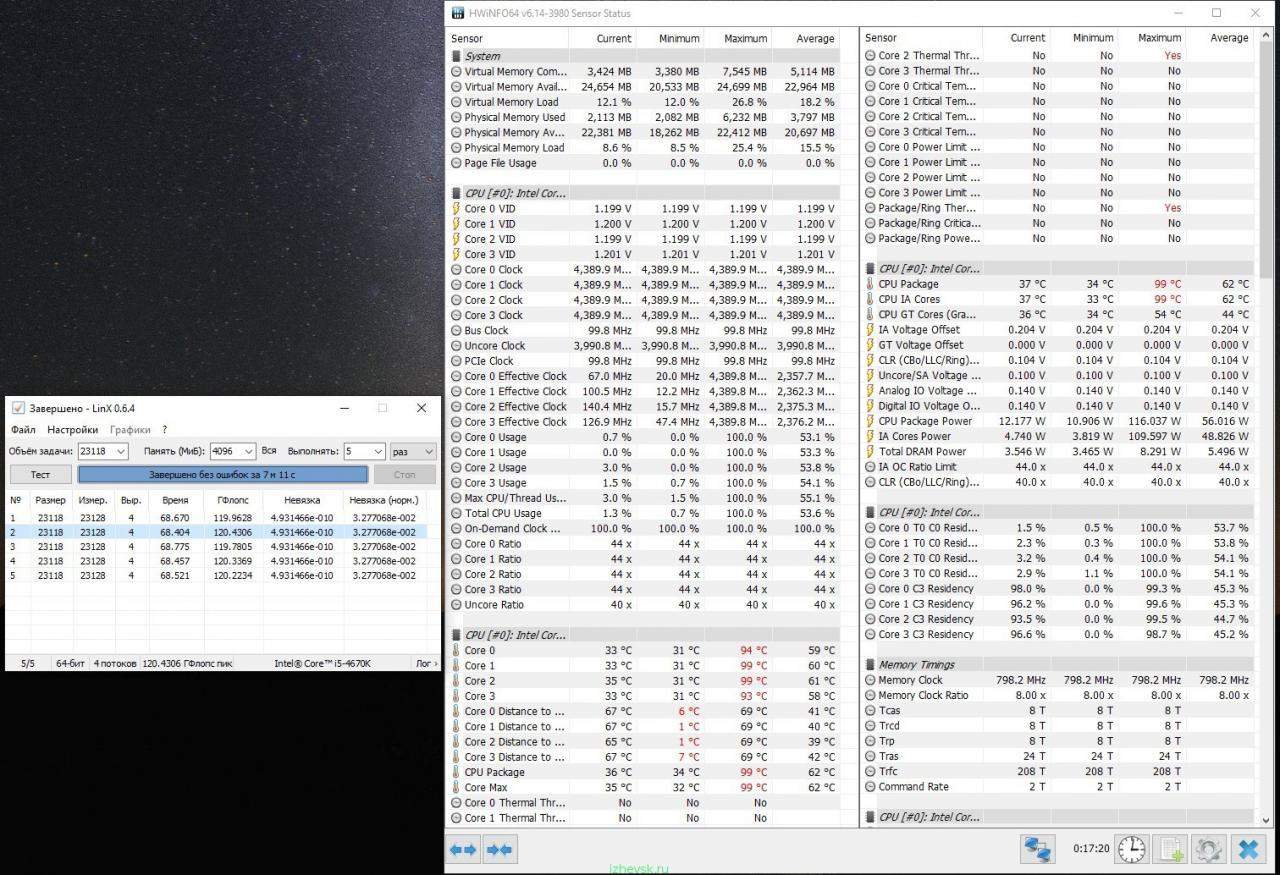Viewport: 1280px width, 875px height.
Task: Click the round icon beside Page File Usage
Action: pyautogui.click(x=457, y=163)
